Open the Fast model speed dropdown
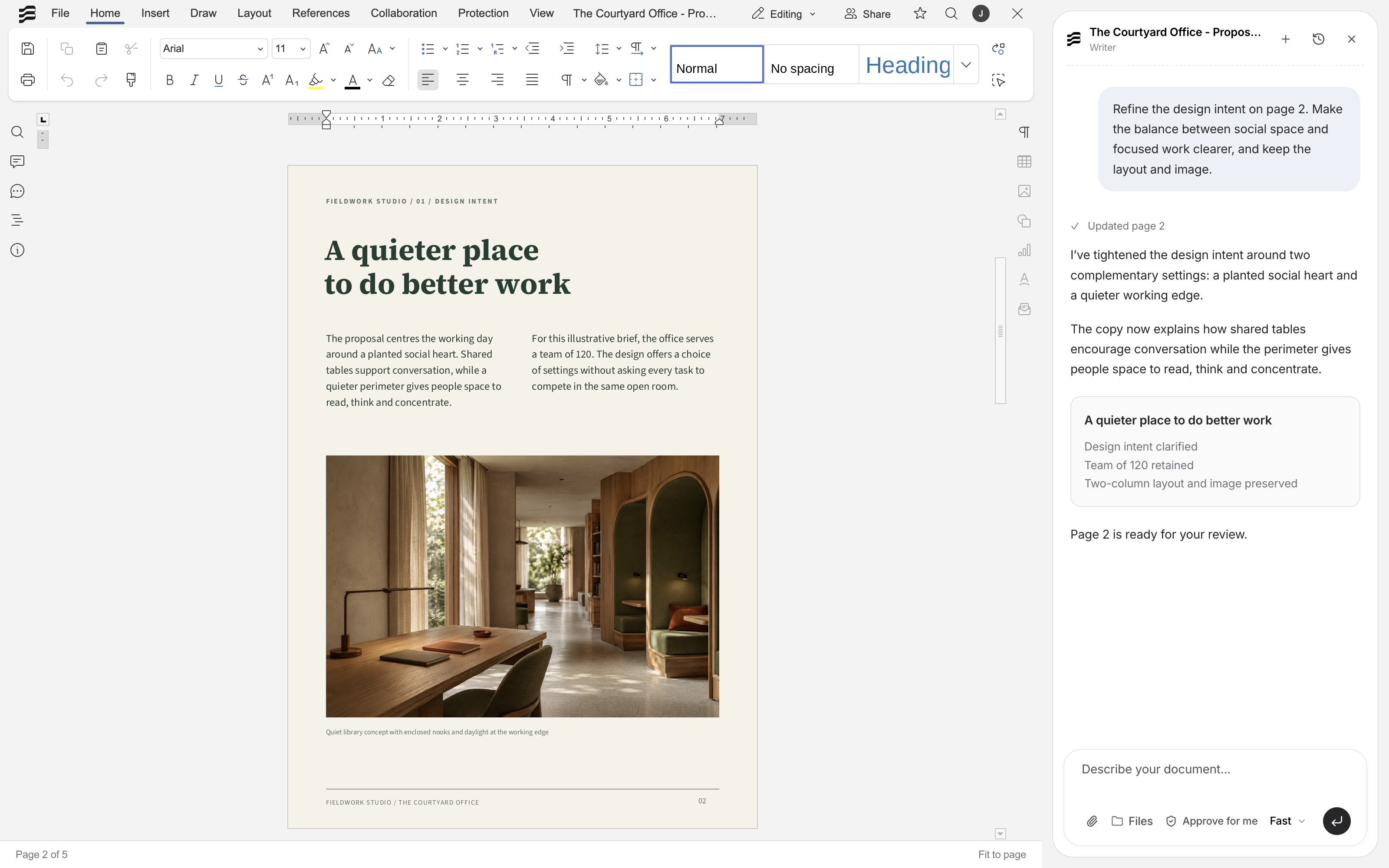 (1287, 821)
